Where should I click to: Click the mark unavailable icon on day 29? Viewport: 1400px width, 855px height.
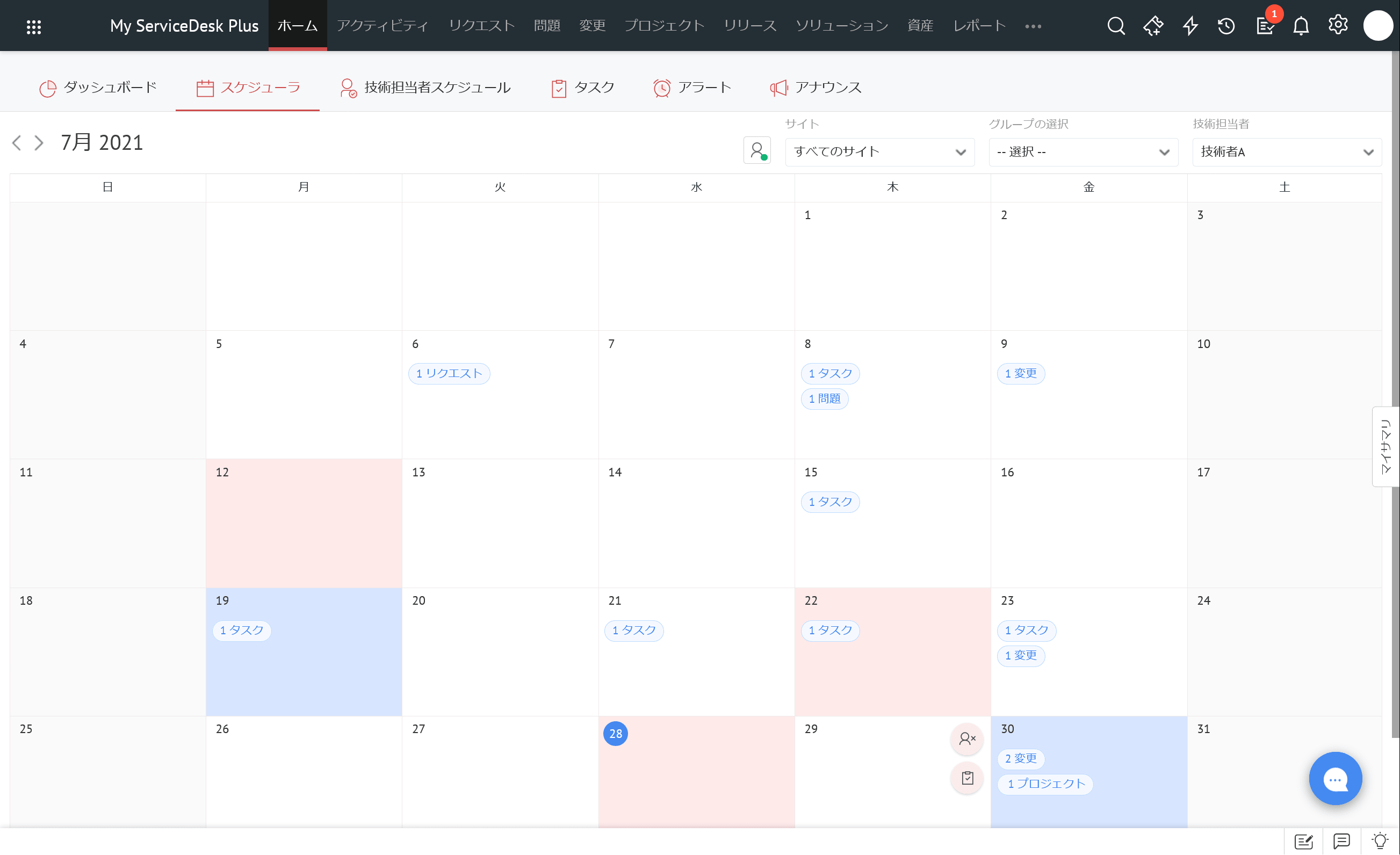click(x=967, y=738)
